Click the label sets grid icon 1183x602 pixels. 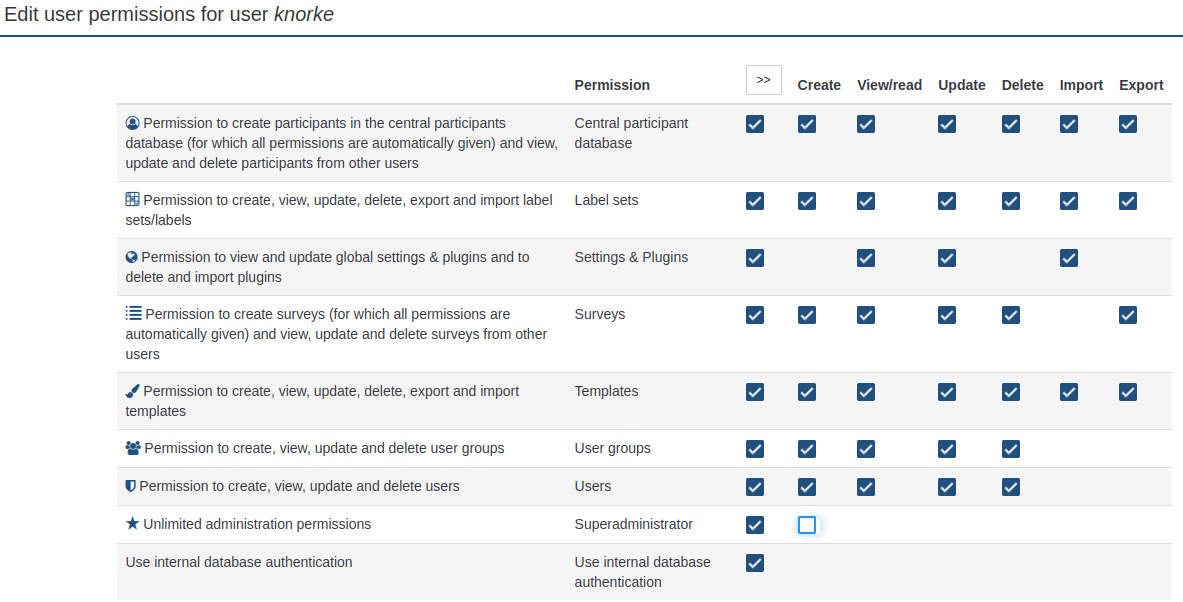click(132, 200)
